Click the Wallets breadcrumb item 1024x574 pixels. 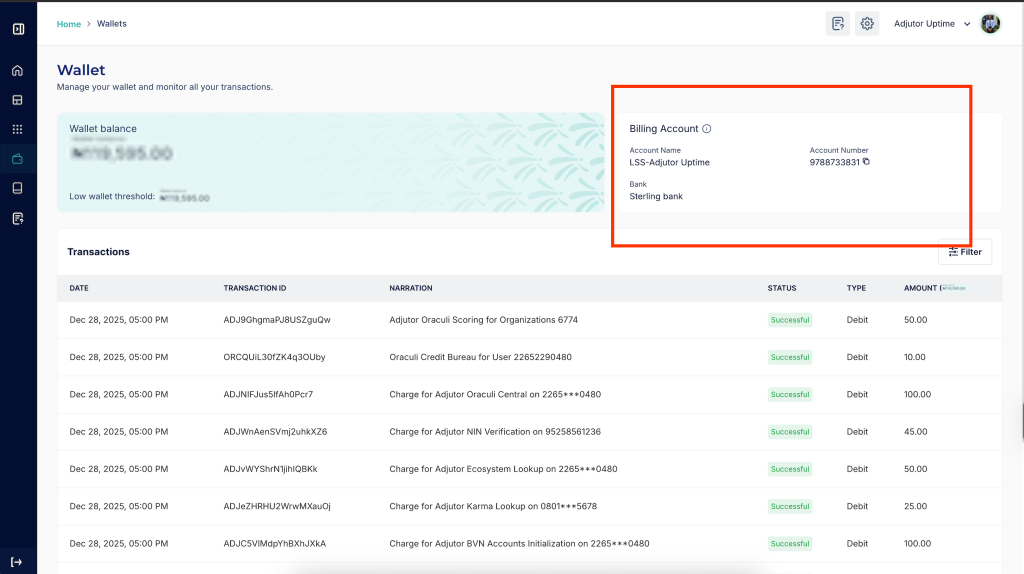[x=112, y=24]
